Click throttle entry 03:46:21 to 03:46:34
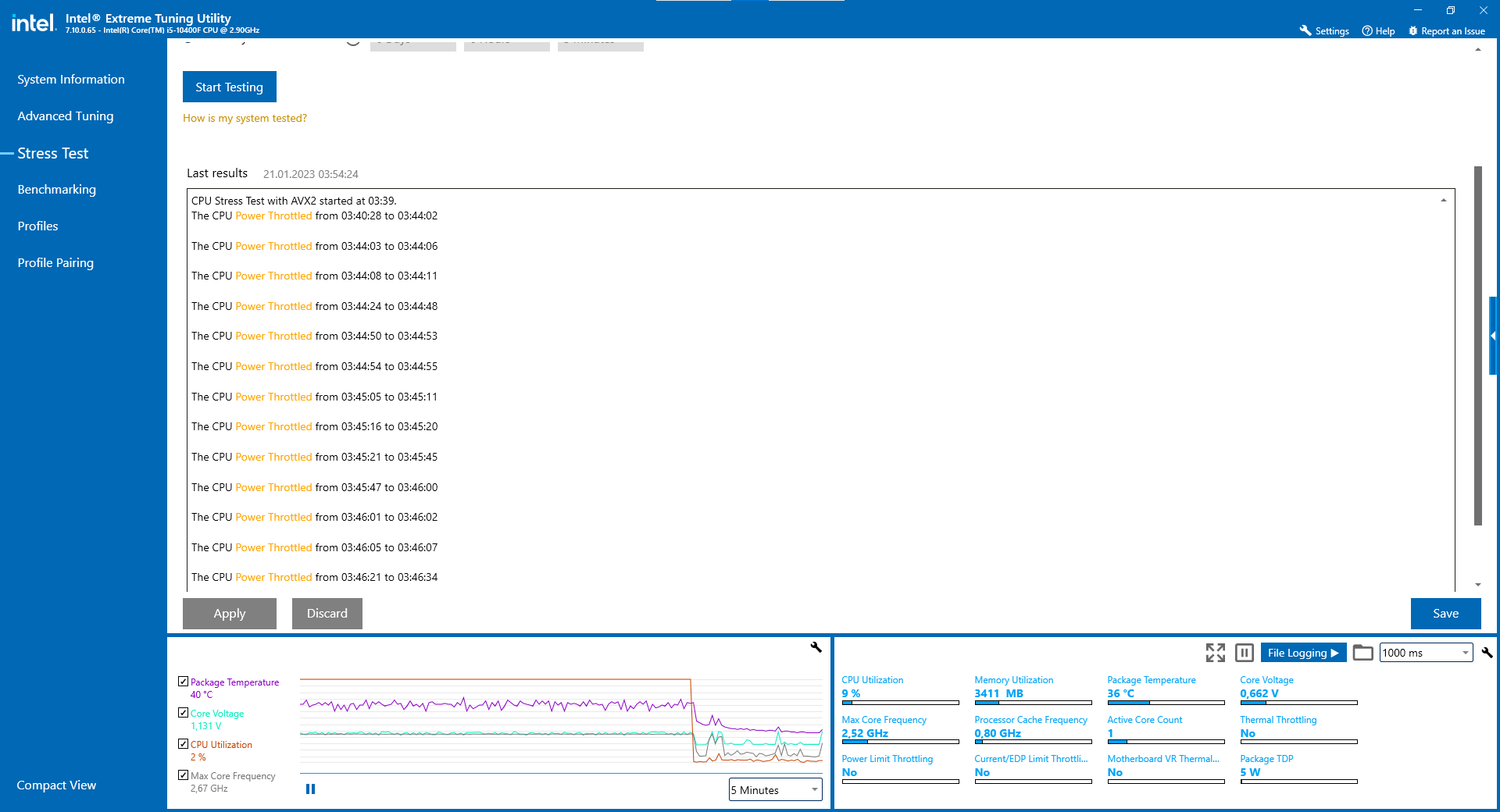The width and height of the screenshot is (1500, 812). [314, 577]
